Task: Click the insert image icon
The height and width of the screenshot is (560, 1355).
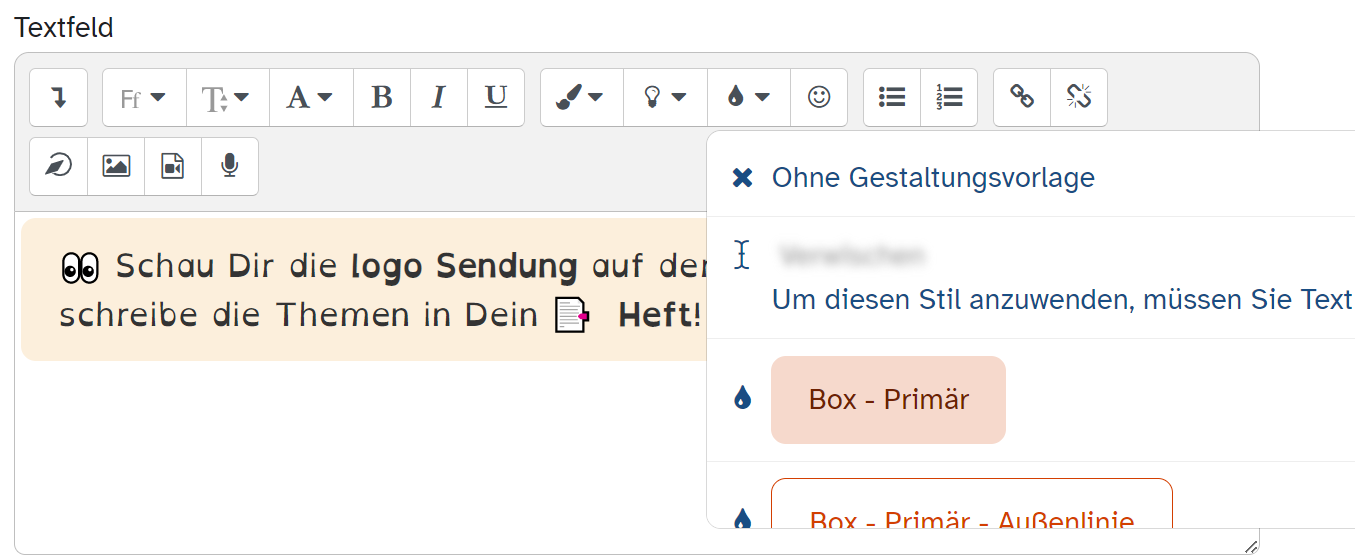Action: (x=116, y=167)
